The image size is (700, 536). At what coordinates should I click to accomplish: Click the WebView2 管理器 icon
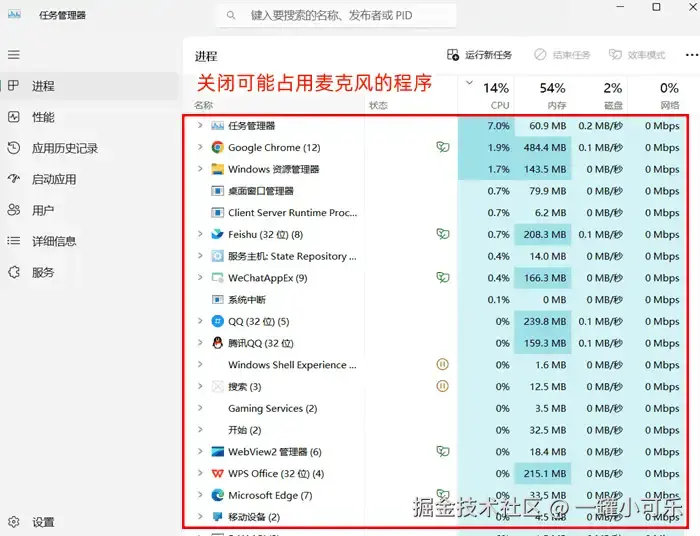click(217, 452)
